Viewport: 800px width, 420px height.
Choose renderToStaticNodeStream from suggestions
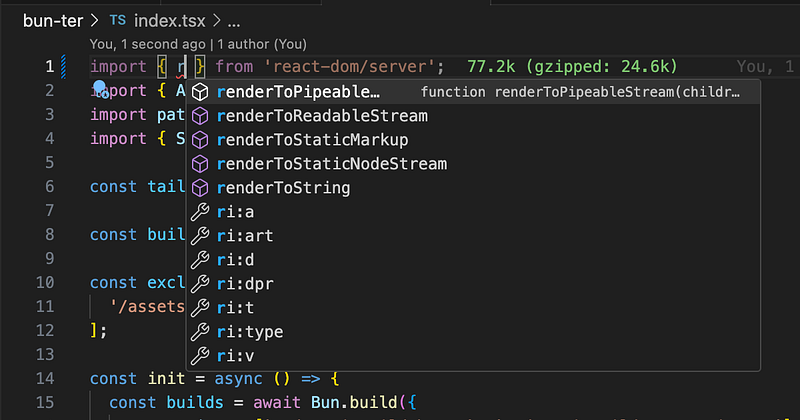[x=473, y=164]
